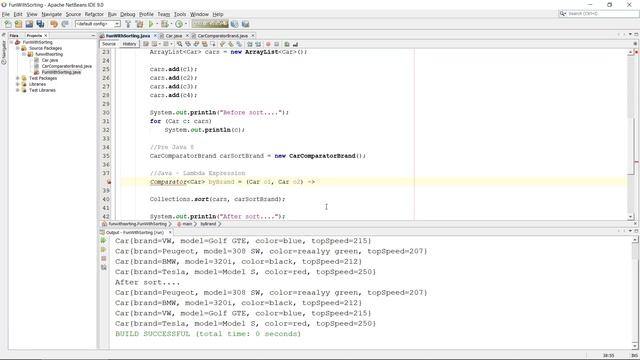
Task: Open Car.java in the project tree
Action: tap(50, 60)
